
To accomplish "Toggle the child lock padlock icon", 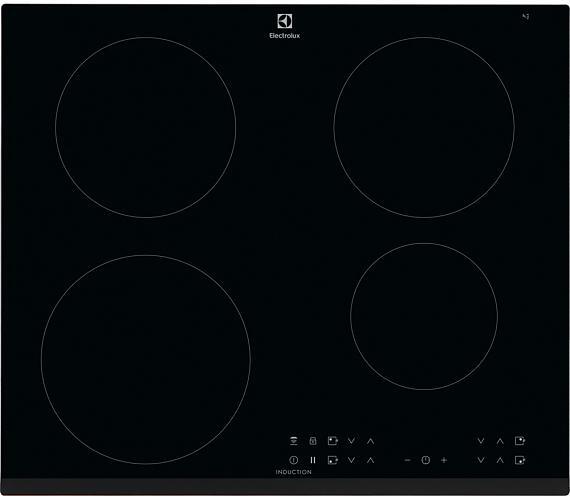I will [313, 441].
